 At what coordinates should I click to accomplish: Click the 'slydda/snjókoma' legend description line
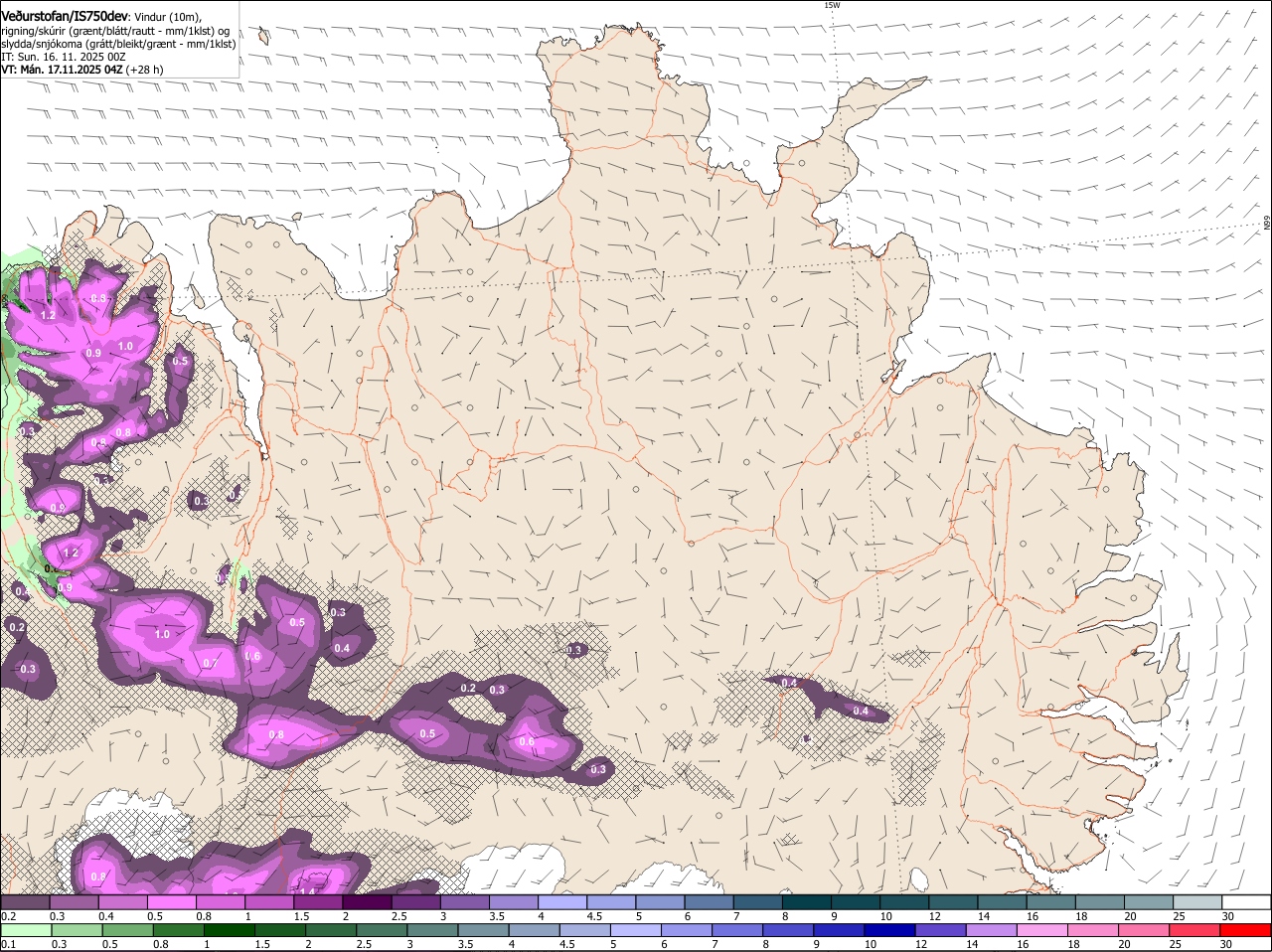click(x=118, y=44)
